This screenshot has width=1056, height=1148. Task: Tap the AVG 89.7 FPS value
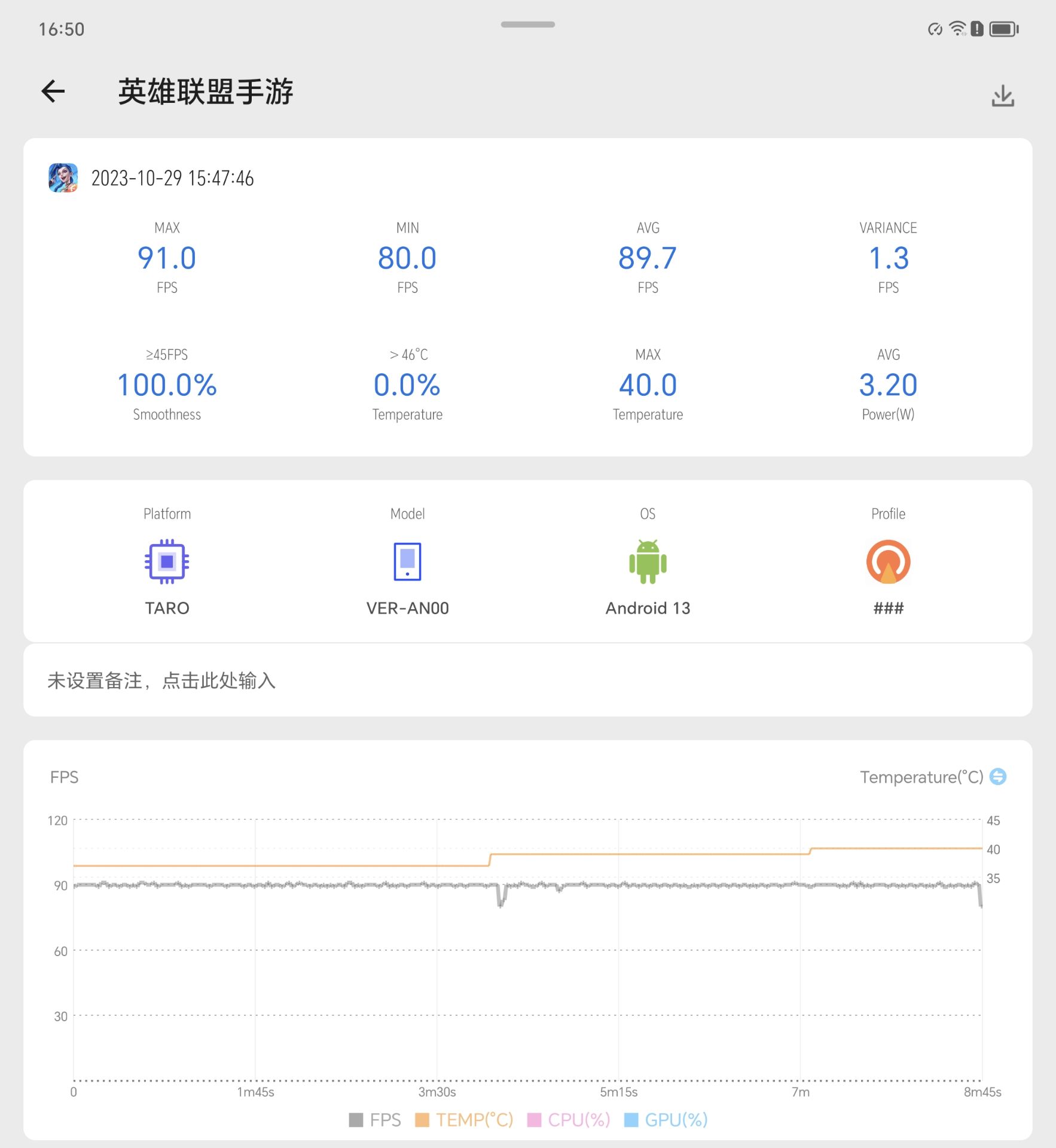[x=648, y=258]
